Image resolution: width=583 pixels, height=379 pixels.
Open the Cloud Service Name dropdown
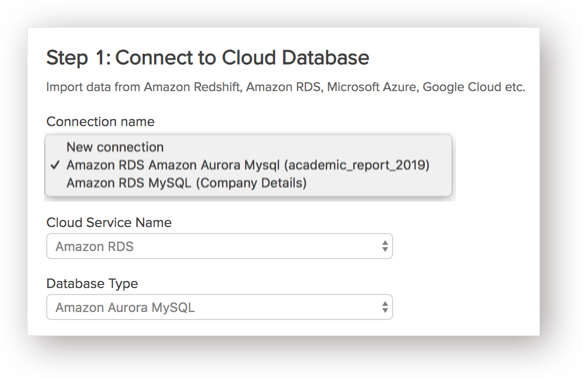pos(219,246)
